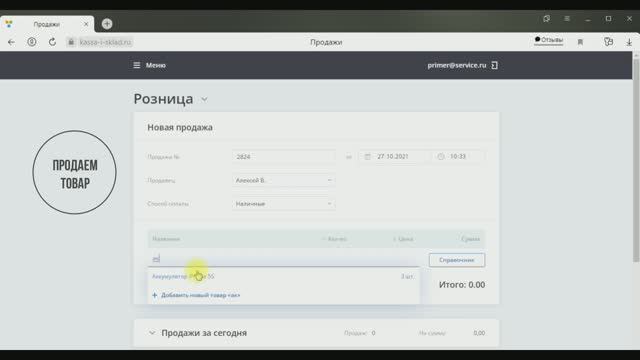Viewport: 640px width, 360px height.
Task: Click the time field 10:33
Action: (x=458, y=157)
